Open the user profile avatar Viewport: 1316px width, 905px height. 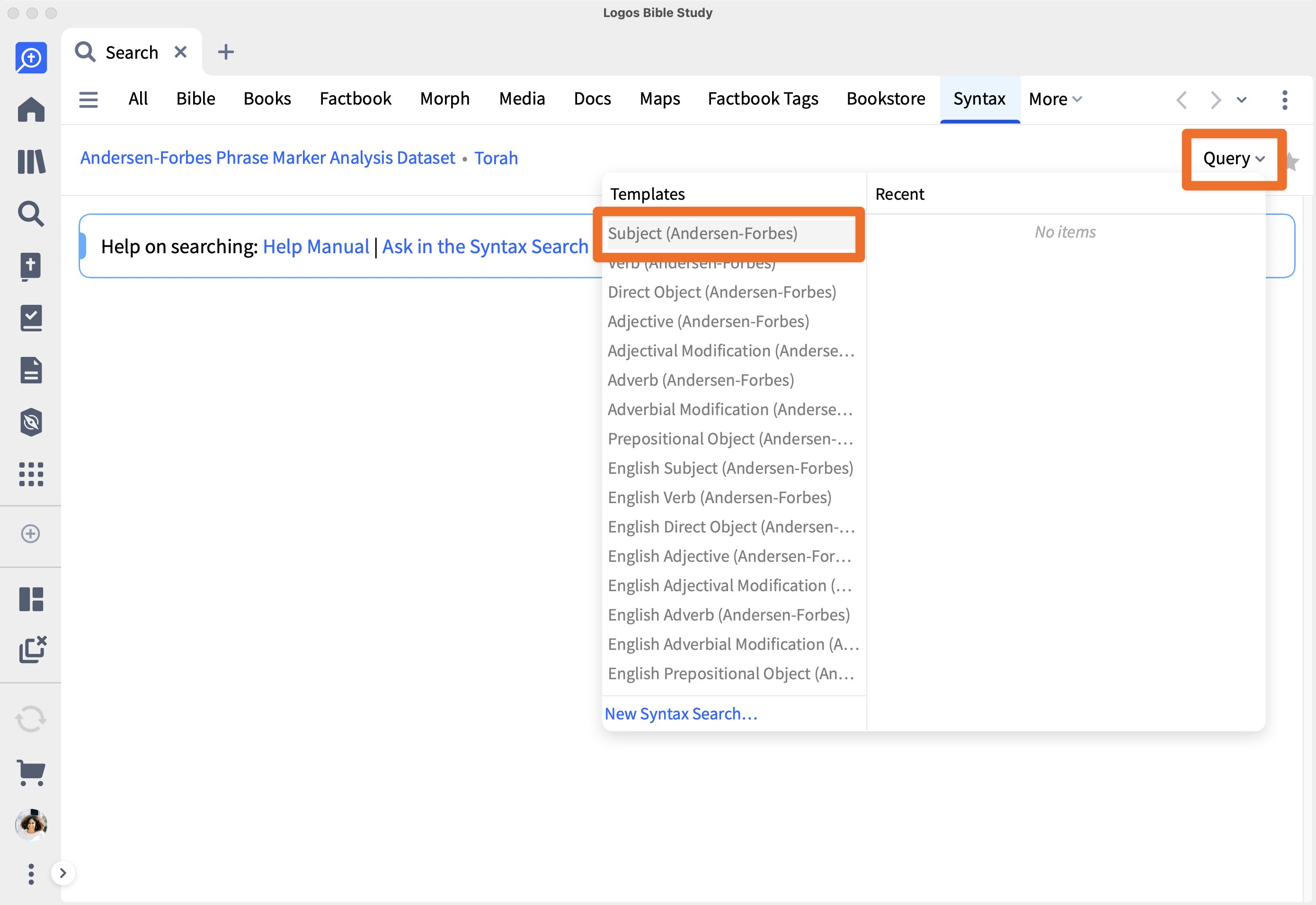(x=31, y=824)
